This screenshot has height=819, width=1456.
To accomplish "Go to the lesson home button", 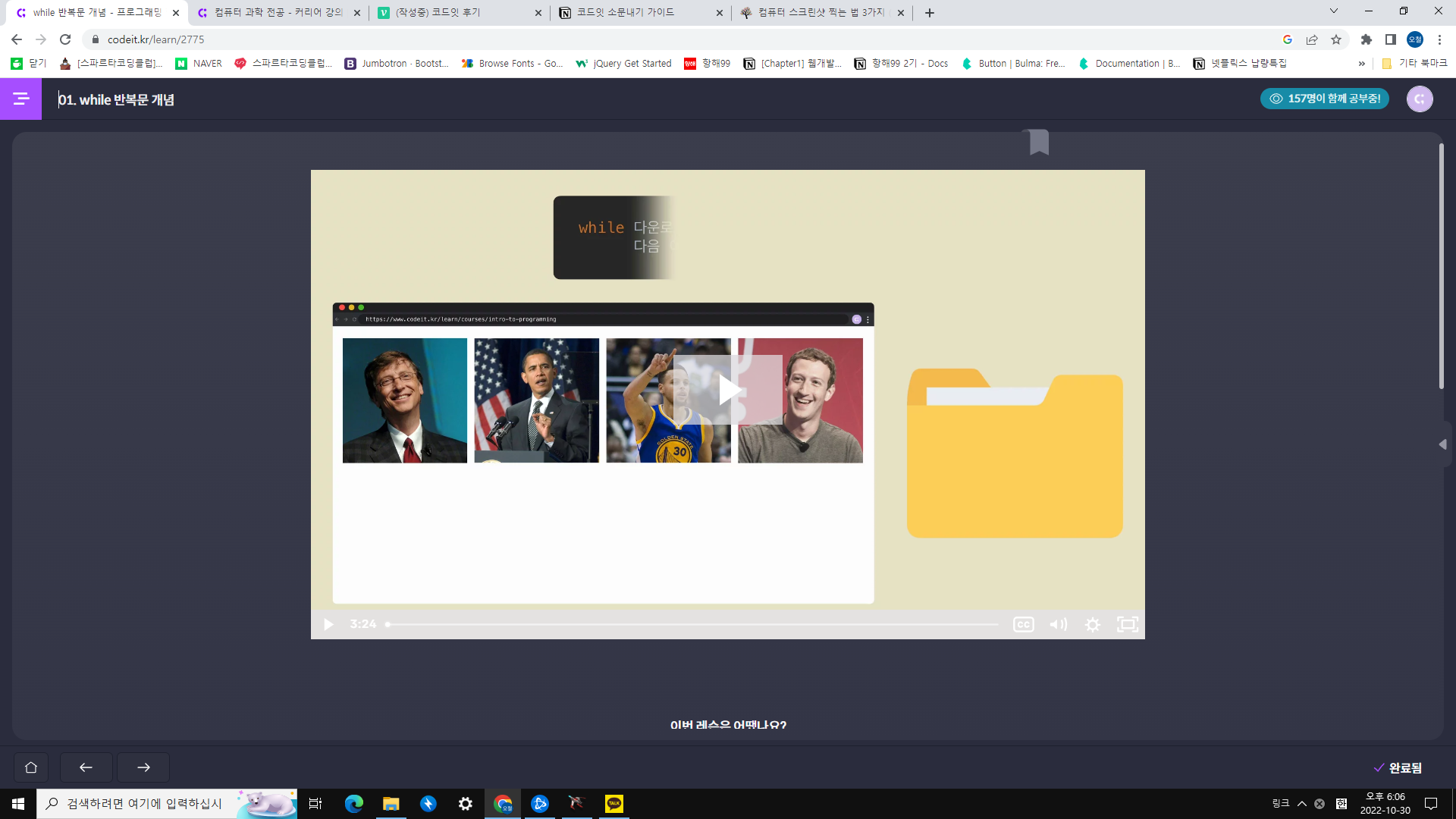I will point(31,767).
